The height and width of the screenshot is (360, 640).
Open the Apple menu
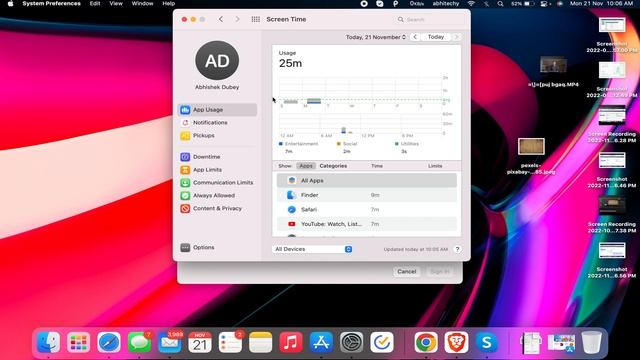tap(11, 4)
